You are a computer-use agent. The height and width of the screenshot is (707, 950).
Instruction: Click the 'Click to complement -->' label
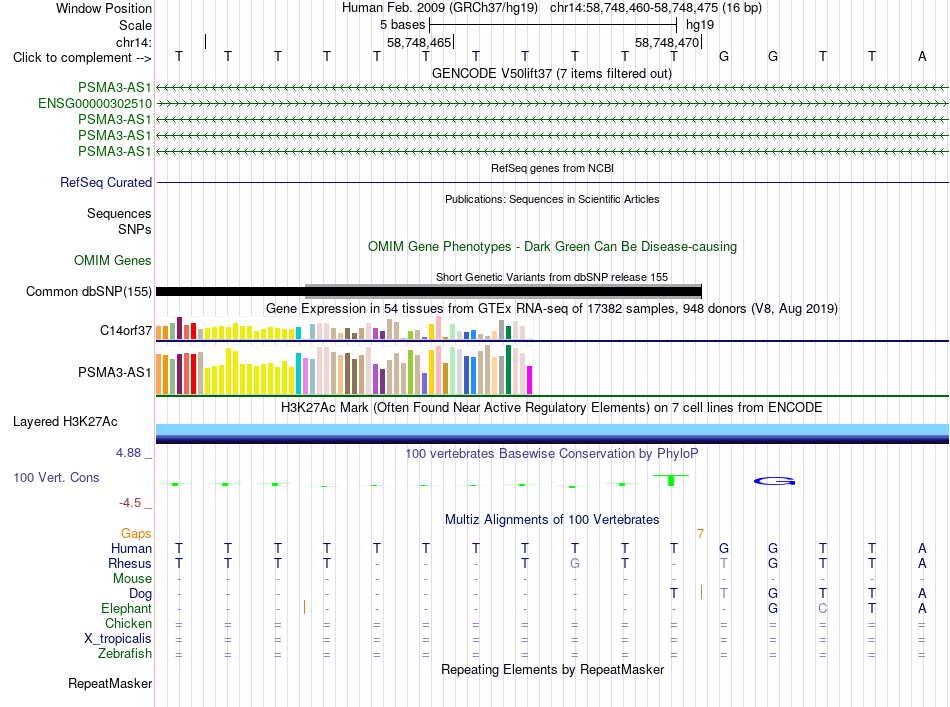tap(82, 58)
